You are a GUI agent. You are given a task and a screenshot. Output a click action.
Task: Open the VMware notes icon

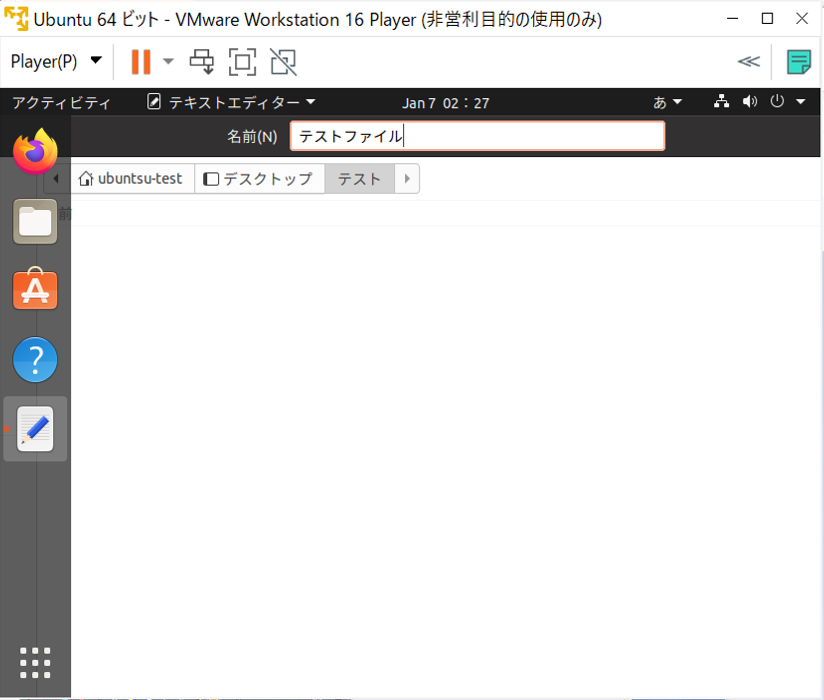[799, 62]
